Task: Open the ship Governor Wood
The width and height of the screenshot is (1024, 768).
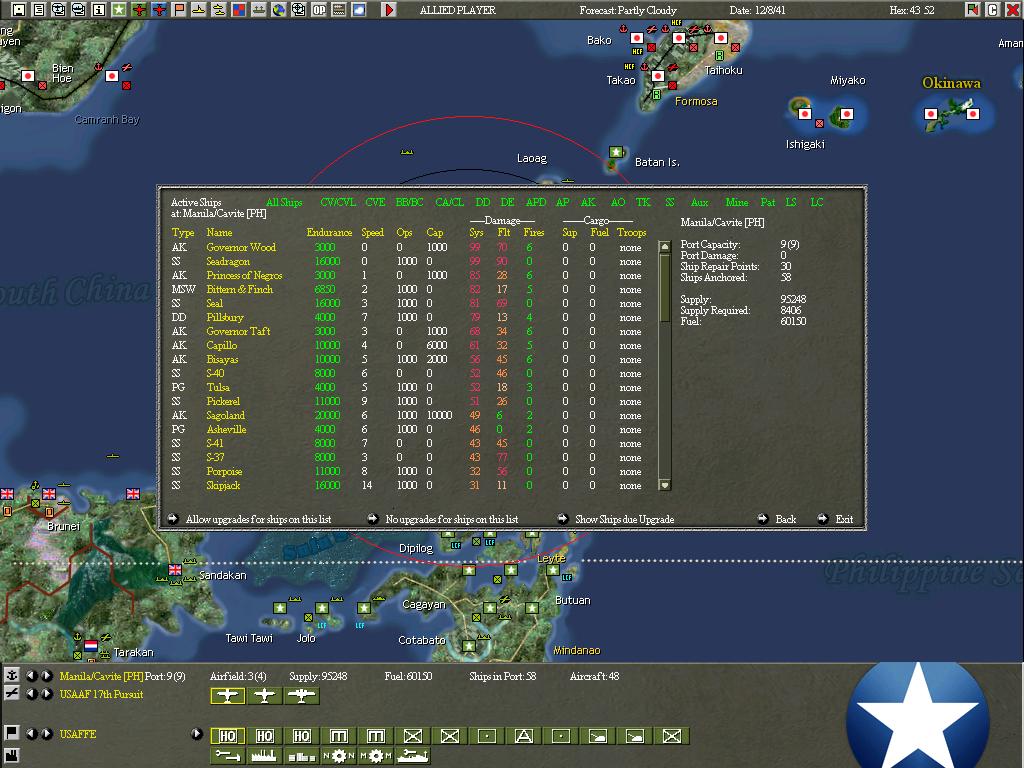Action: [x=241, y=248]
